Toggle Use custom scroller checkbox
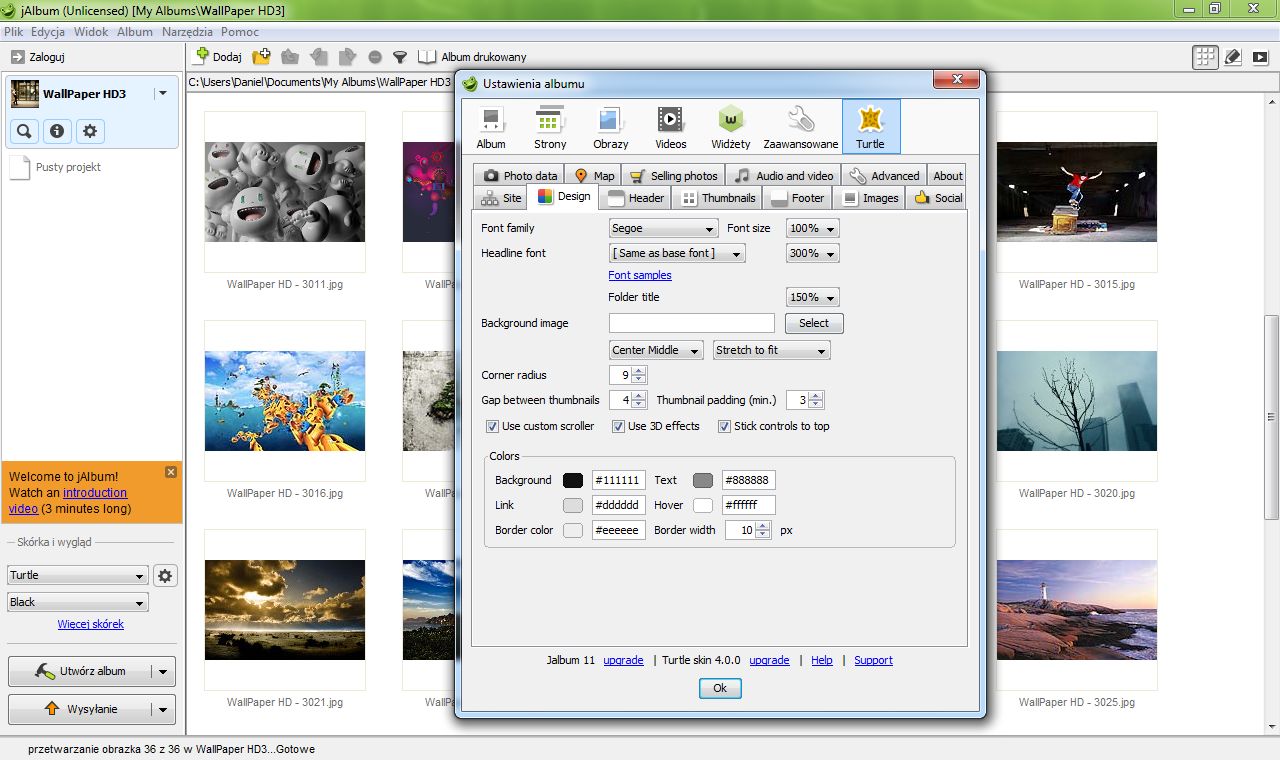The height and width of the screenshot is (760, 1280). [x=492, y=426]
